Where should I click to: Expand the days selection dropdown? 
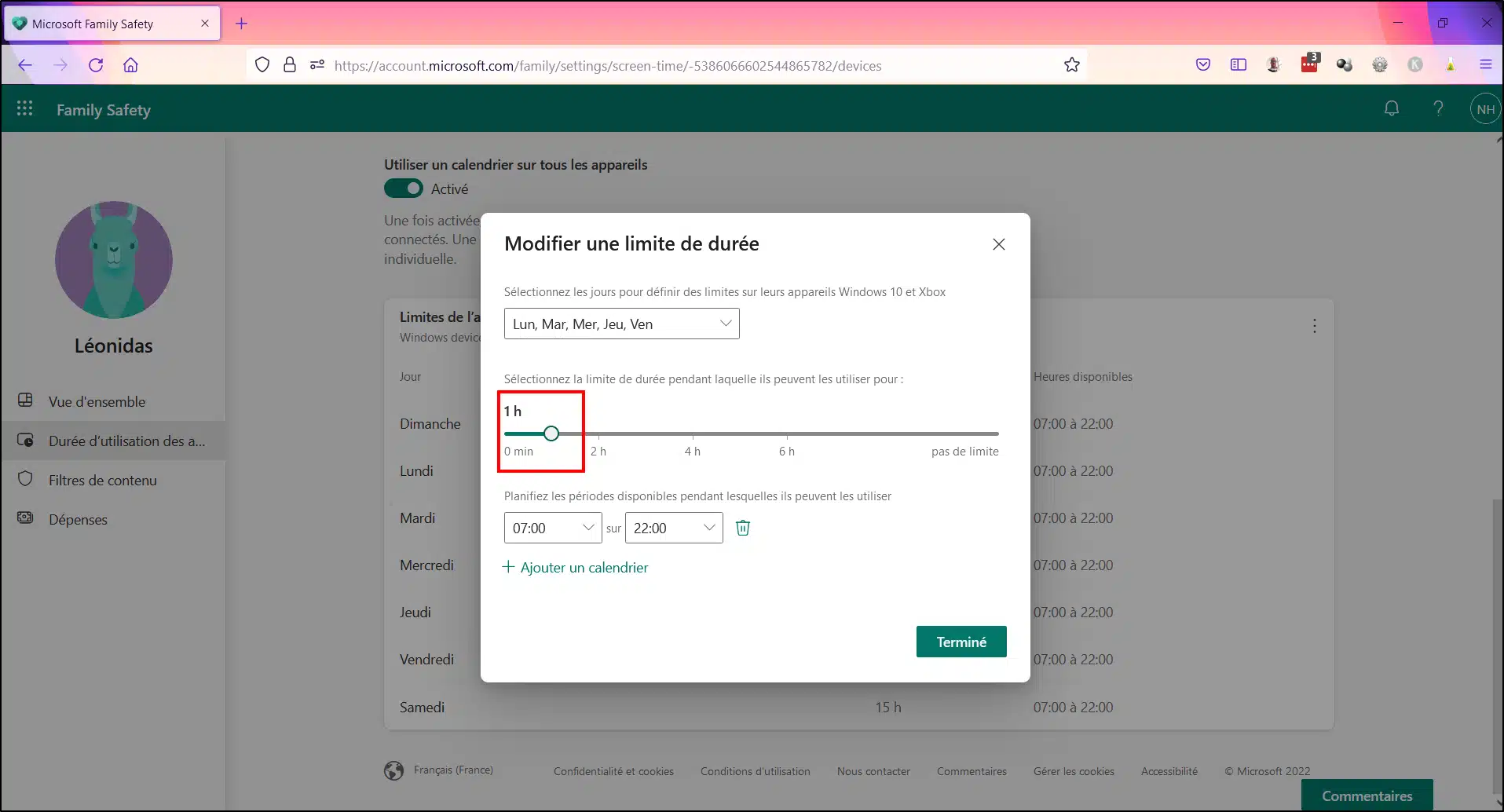tap(622, 324)
